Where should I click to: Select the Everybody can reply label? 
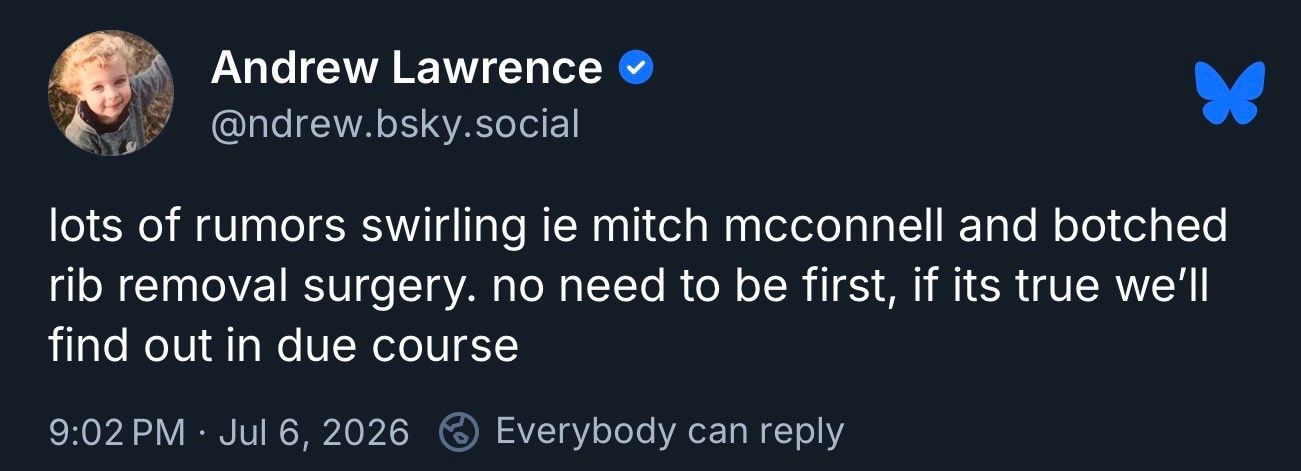(x=670, y=432)
